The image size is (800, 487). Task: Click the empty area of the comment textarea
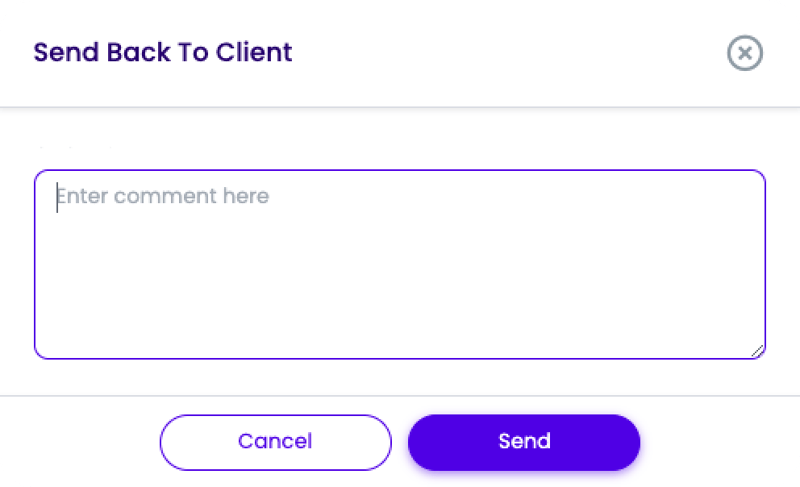coord(400,290)
